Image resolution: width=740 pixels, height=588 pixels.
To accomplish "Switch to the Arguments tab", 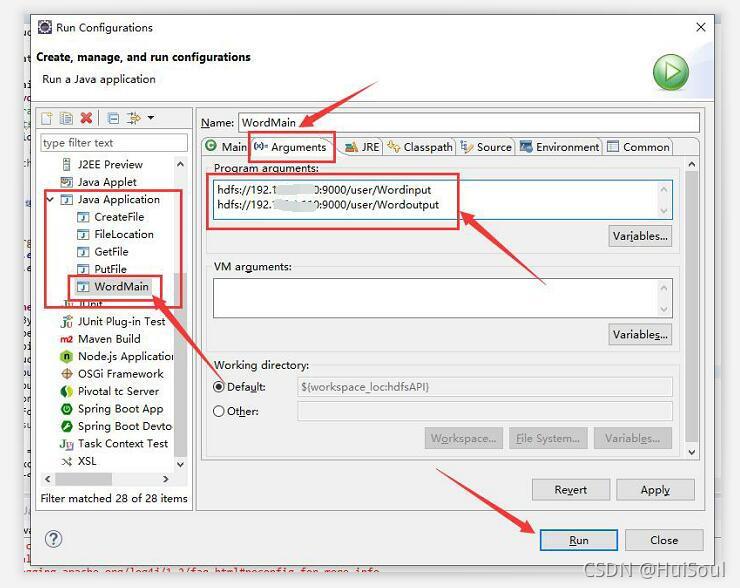I will (291, 147).
